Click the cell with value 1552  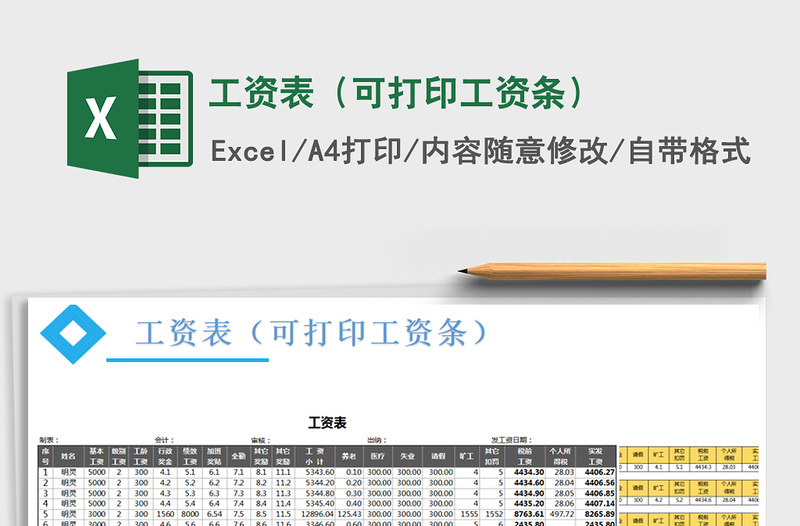(492, 514)
